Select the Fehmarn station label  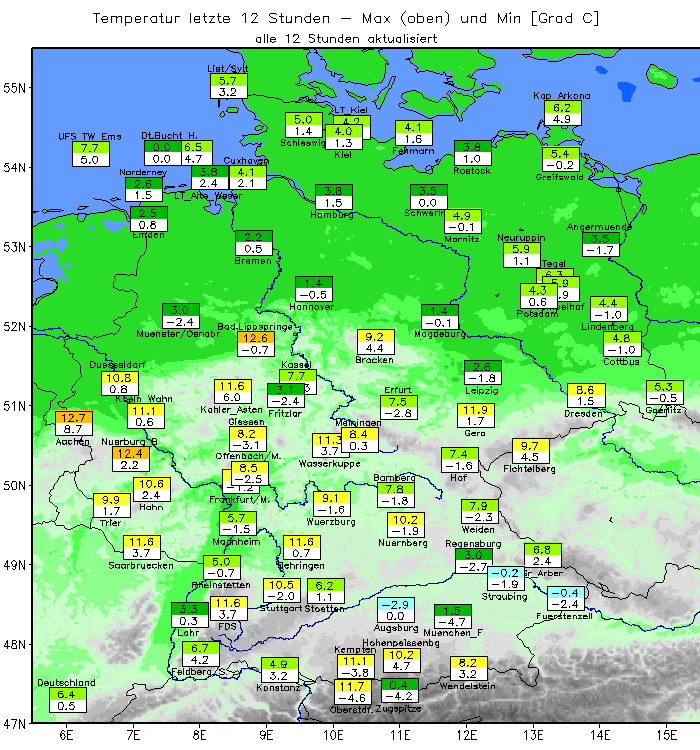click(413, 151)
